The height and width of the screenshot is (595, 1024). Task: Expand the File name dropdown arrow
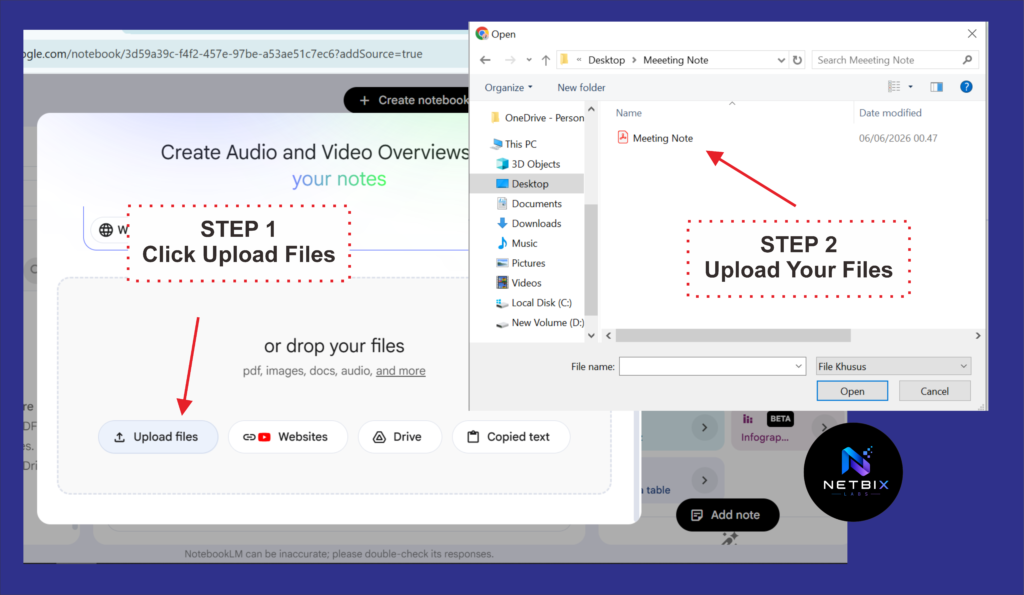point(798,366)
